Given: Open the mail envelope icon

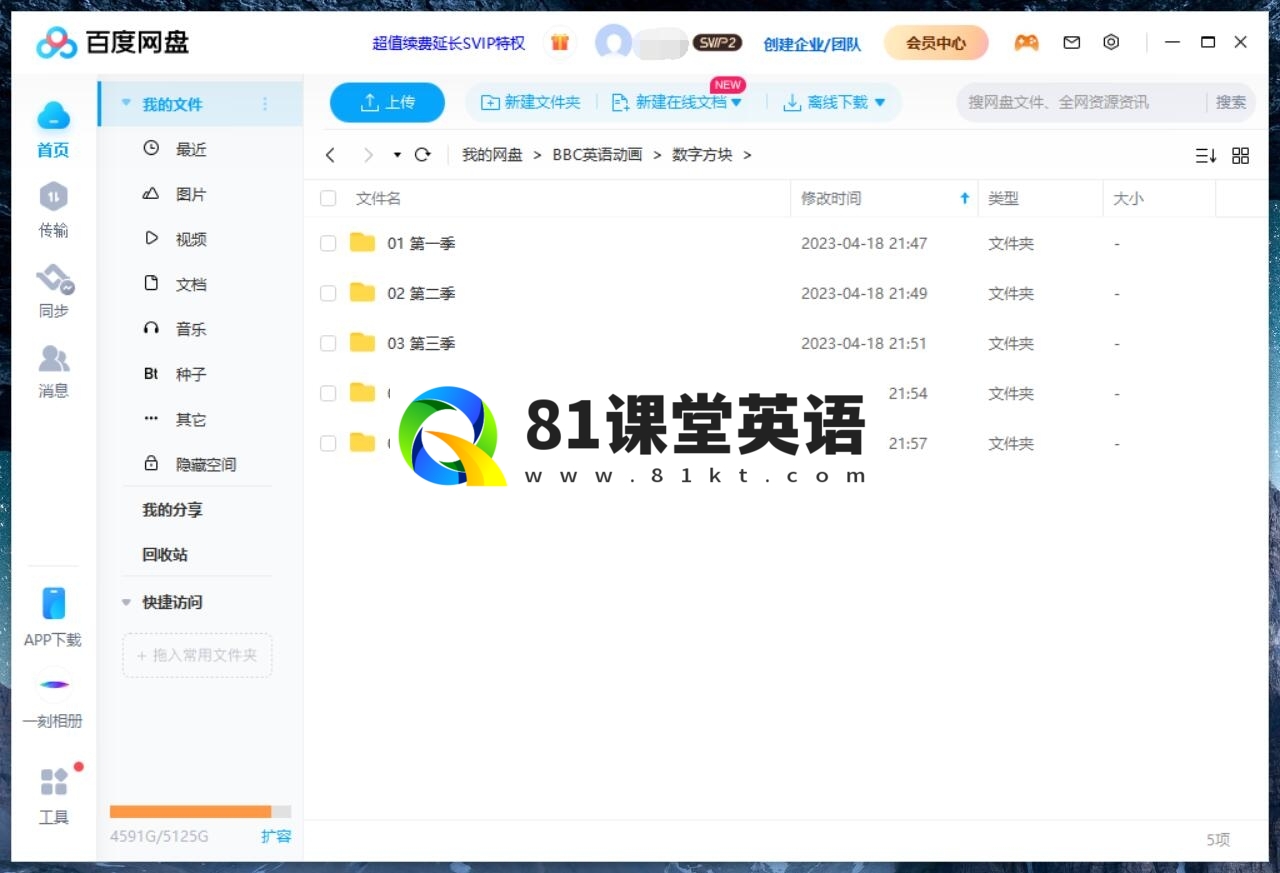Looking at the screenshot, I should [1071, 43].
